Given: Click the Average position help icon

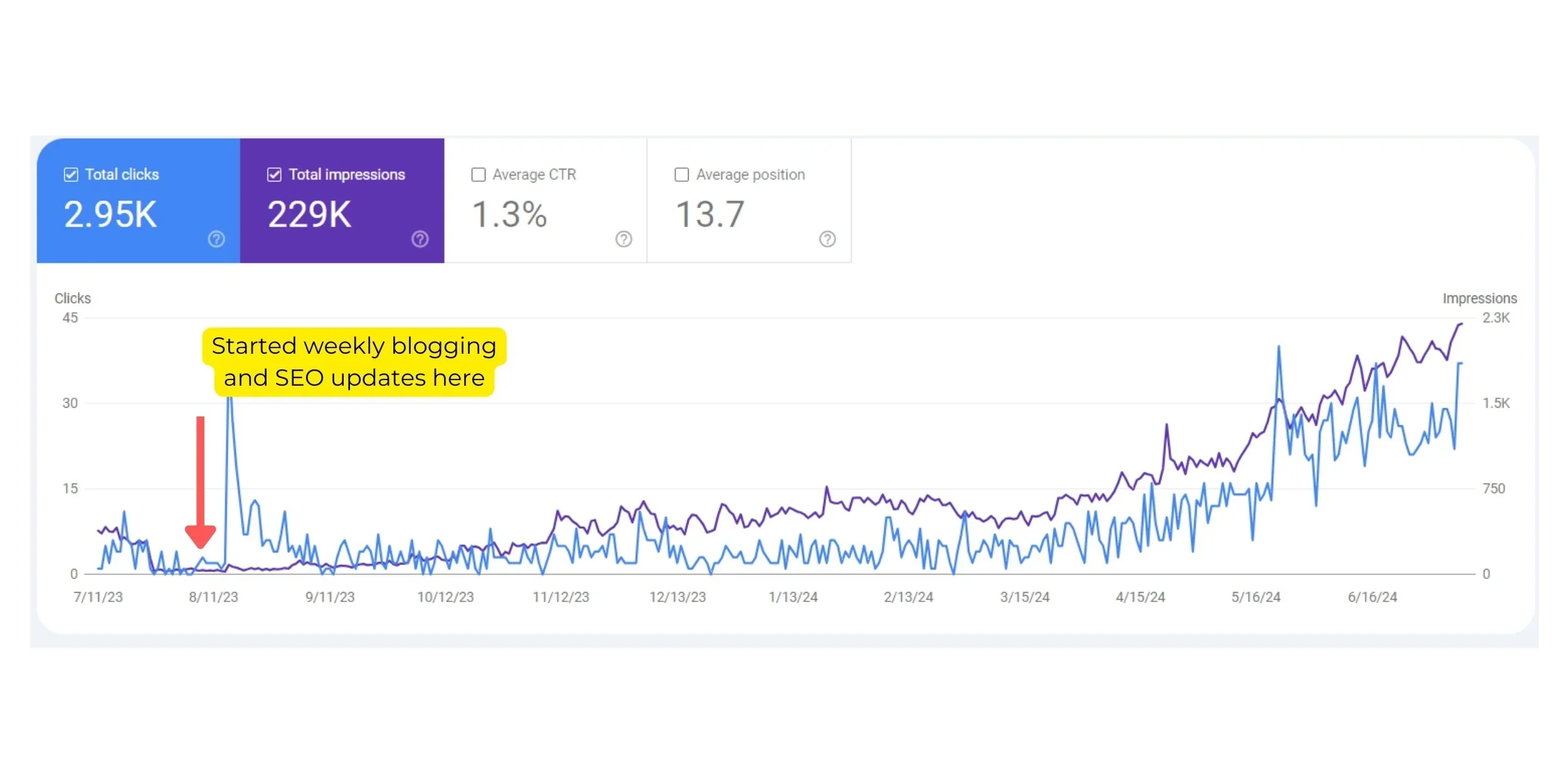Looking at the screenshot, I should [827, 239].
